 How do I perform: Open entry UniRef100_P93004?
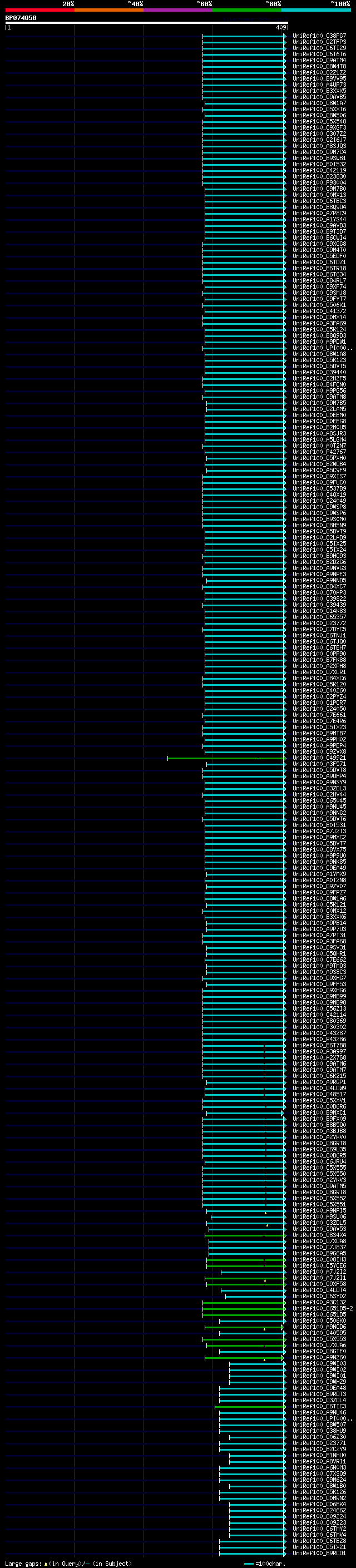[319, 182]
